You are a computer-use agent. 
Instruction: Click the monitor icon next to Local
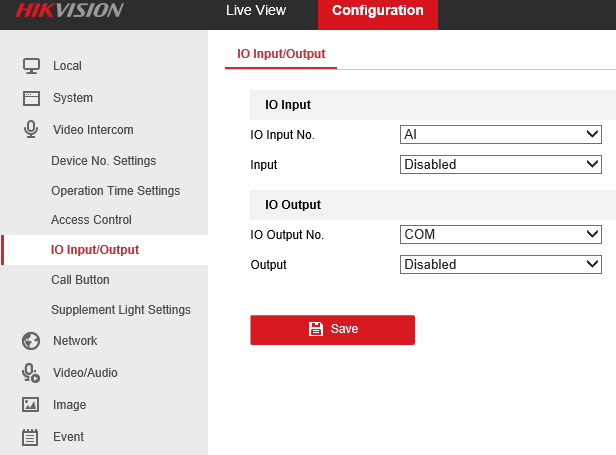(31, 66)
